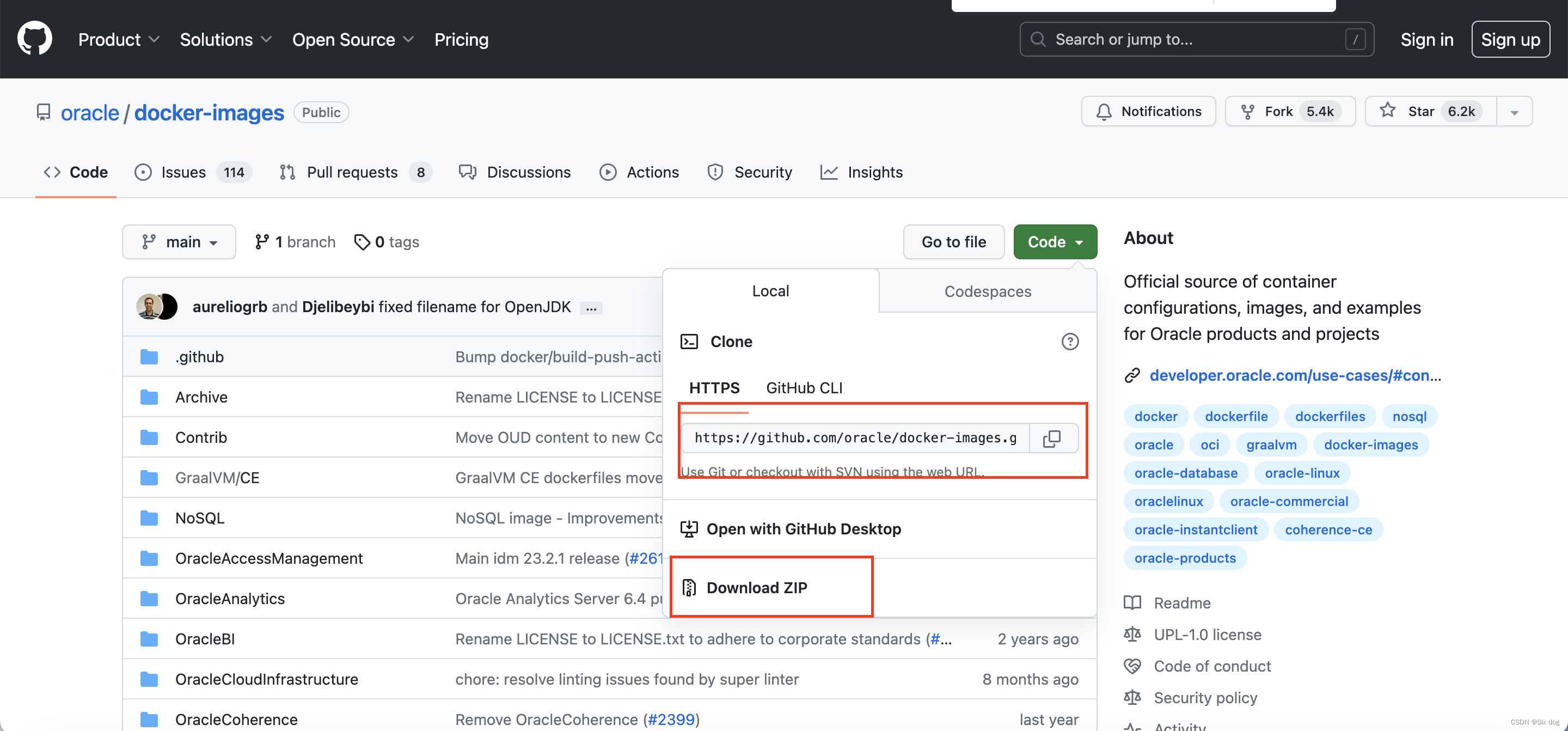Open the Actions tab
The height and width of the screenshot is (731, 1568).
point(639,172)
